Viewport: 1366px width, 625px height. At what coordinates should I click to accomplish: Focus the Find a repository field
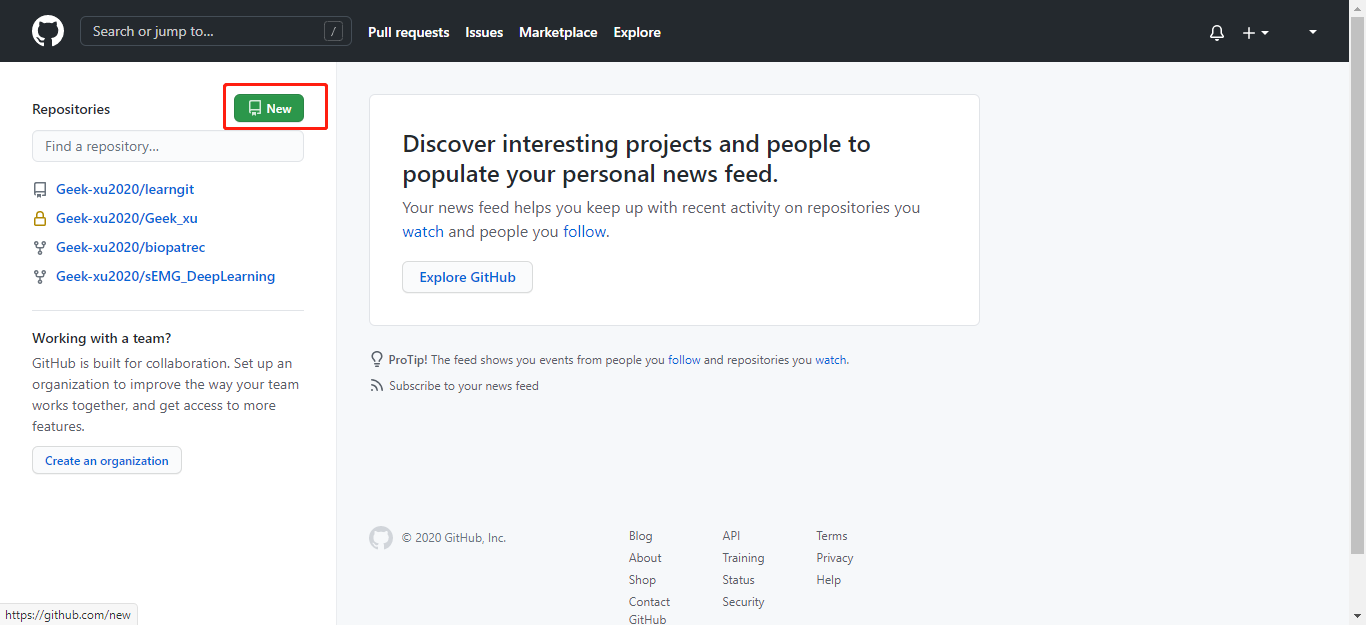point(168,146)
